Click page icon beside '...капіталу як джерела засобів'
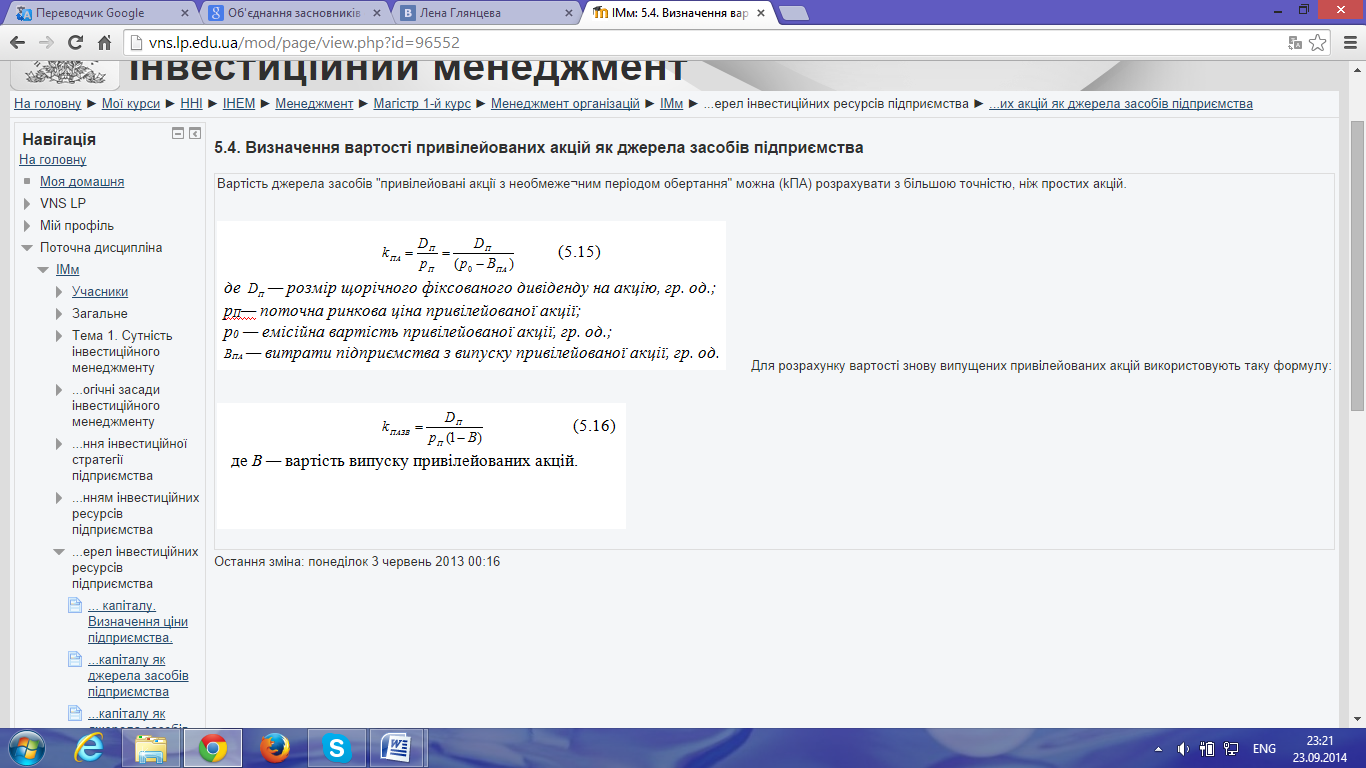Screen dimensions: 1366x768 74,659
